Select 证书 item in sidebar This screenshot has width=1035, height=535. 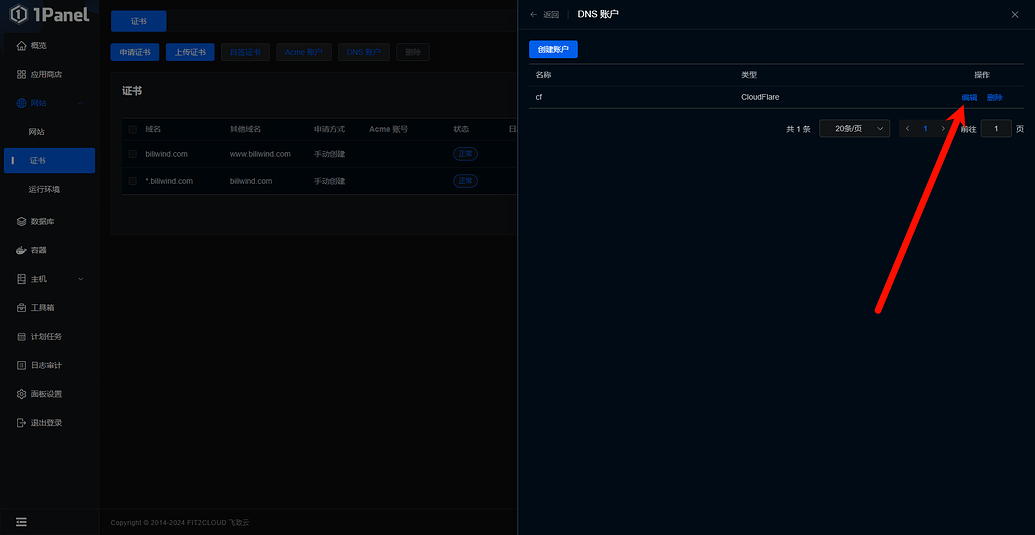coord(50,160)
